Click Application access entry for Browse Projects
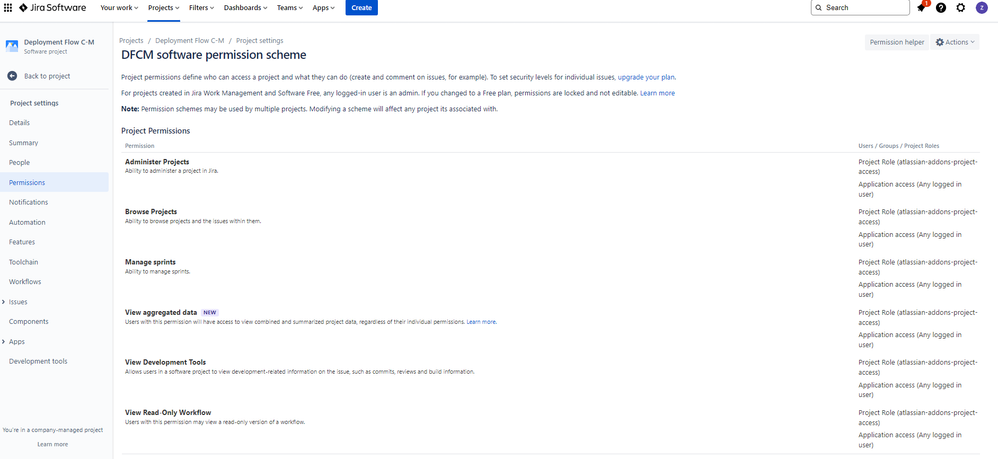This screenshot has width=998, height=459. [910, 239]
